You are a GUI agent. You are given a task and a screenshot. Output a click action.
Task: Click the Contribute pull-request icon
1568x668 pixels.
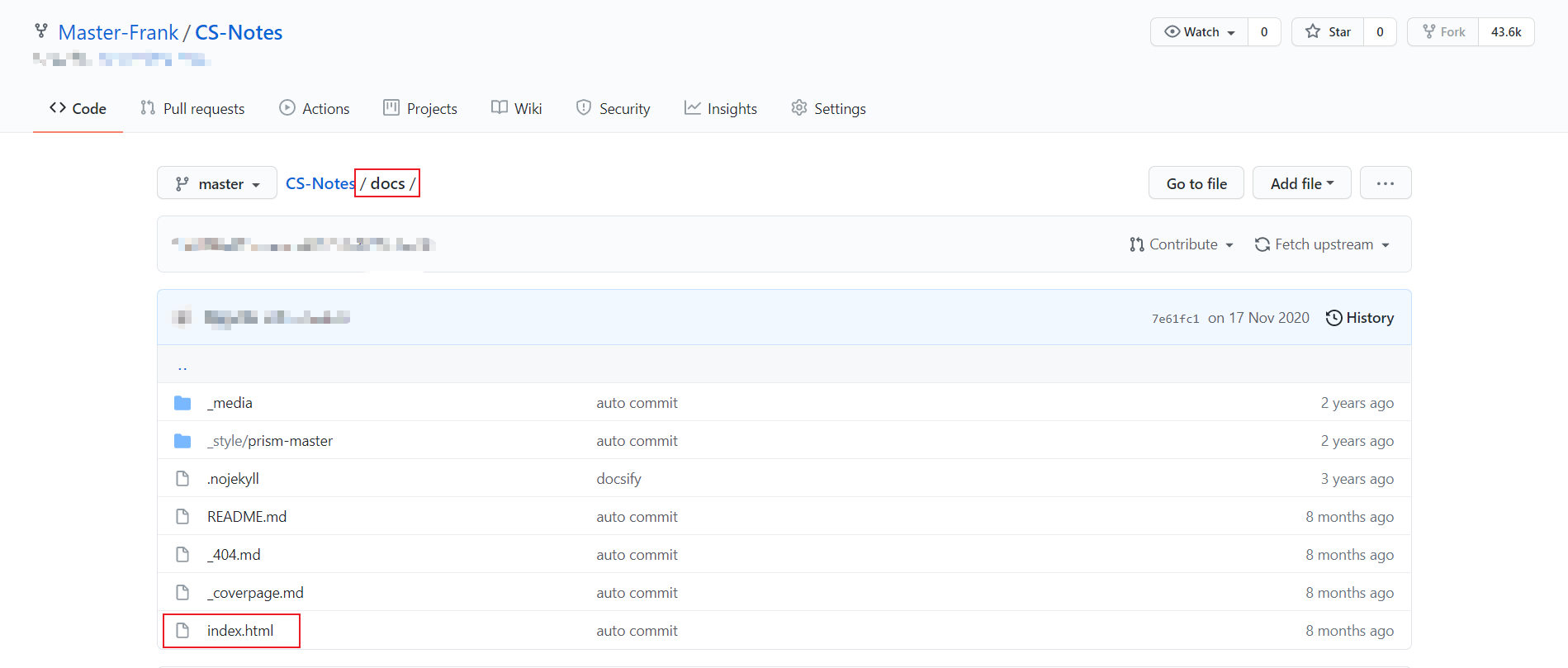point(1137,244)
